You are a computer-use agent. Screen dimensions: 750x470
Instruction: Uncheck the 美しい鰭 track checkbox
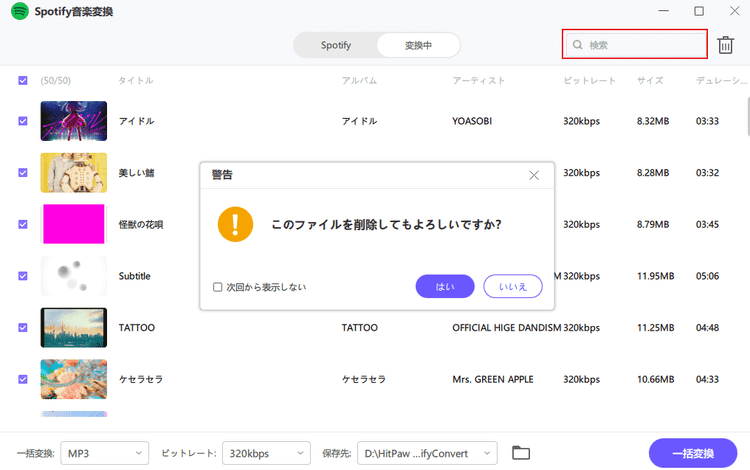point(22,173)
